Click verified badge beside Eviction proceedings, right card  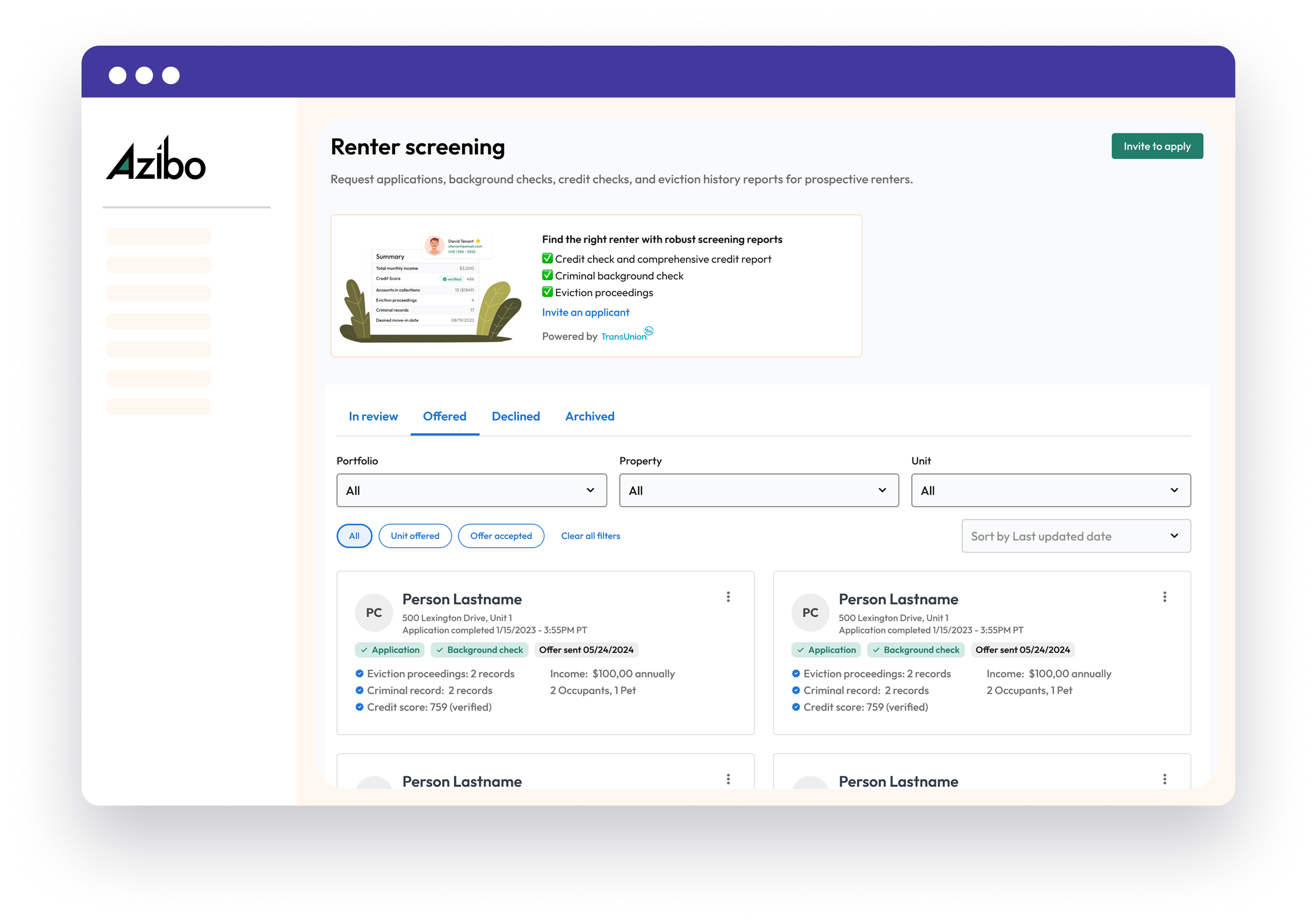point(796,673)
